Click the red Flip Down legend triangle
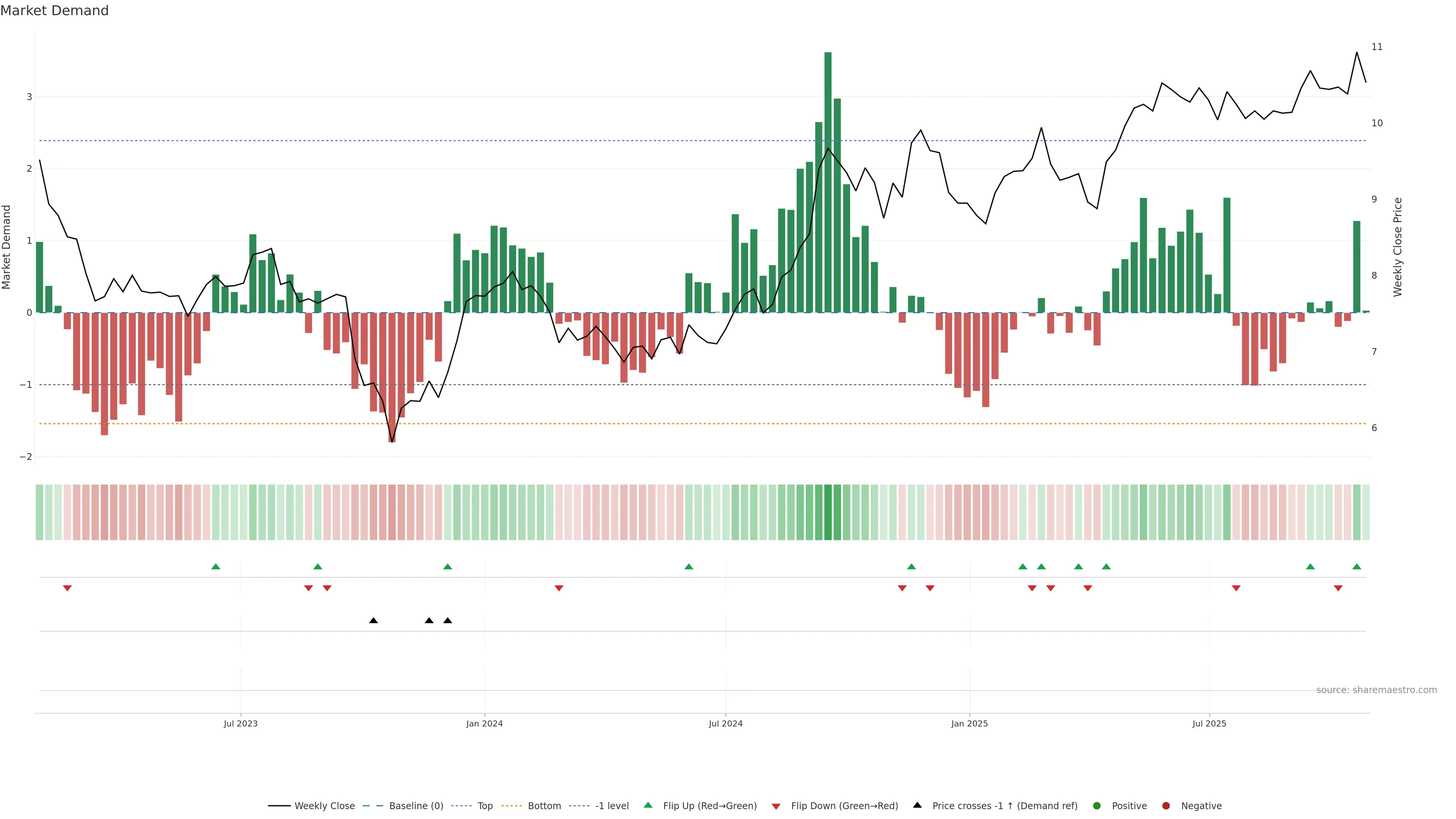The image size is (1456, 819). [x=776, y=806]
